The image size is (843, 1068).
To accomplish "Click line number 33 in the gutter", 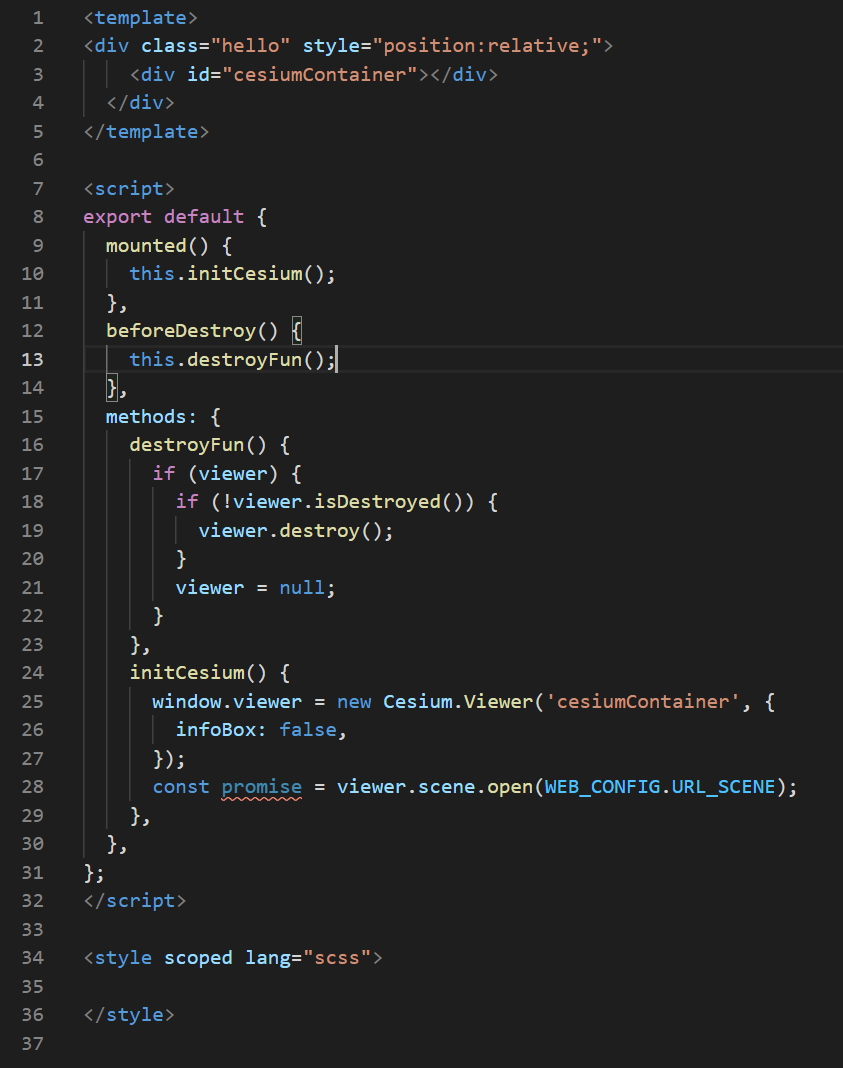I will (x=32, y=929).
